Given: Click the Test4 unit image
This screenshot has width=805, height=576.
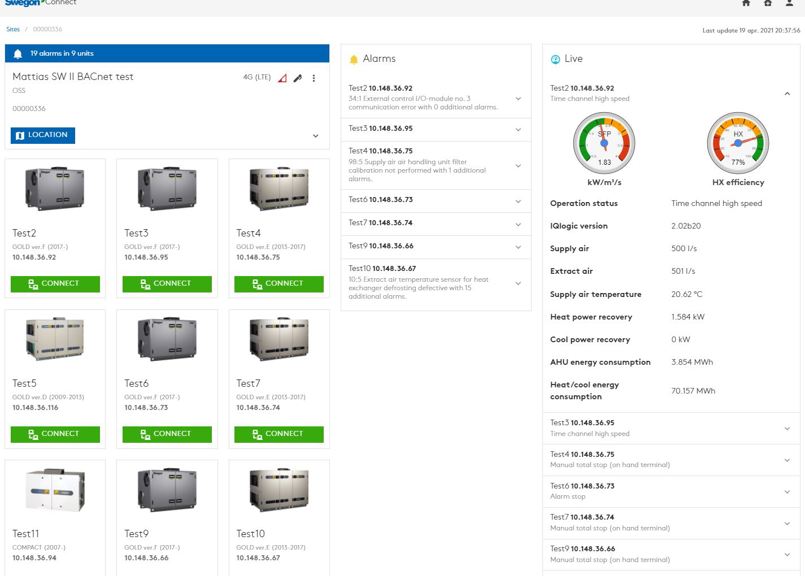Looking at the screenshot, I should click(x=279, y=188).
